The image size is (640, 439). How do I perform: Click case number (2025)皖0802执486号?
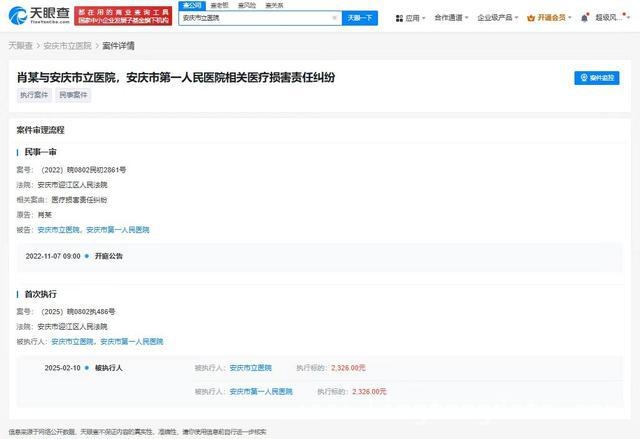78,312
